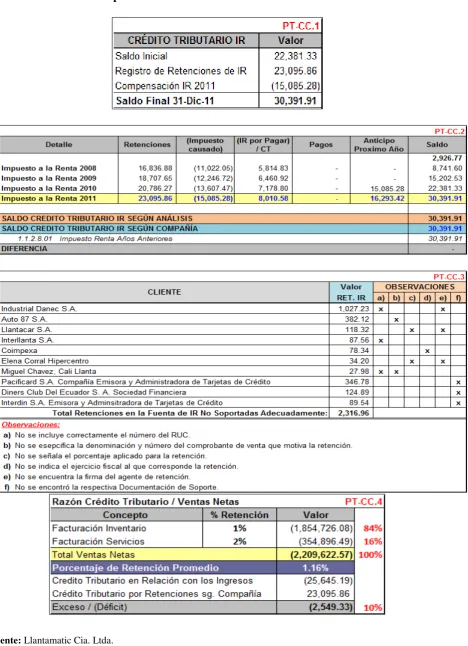Select 'Impuesto a la Renta 2009' row
468x646 pixels.
click(x=233, y=178)
